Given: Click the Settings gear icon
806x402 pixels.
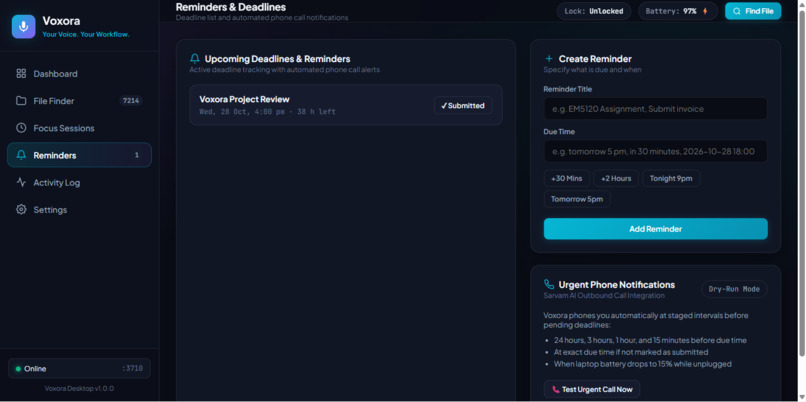Looking at the screenshot, I should [x=21, y=210].
